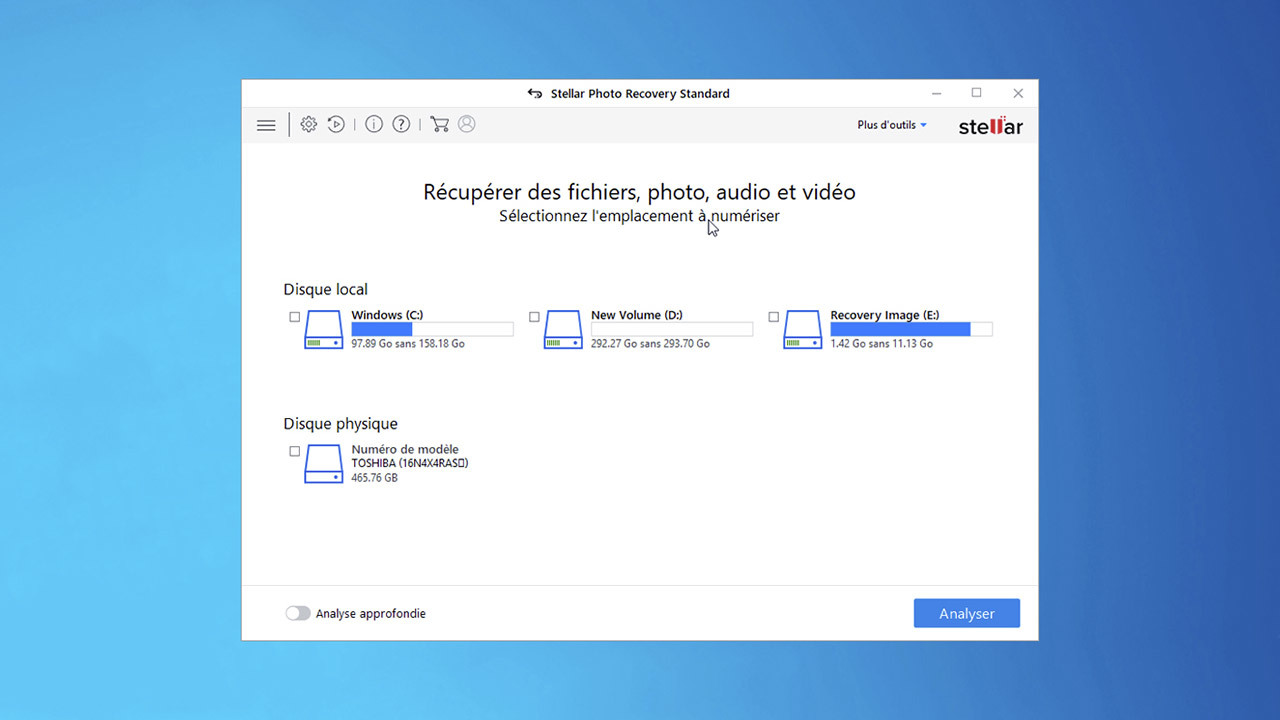This screenshot has height=720, width=1280.
Task: Open the help question mark icon
Action: 401,124
